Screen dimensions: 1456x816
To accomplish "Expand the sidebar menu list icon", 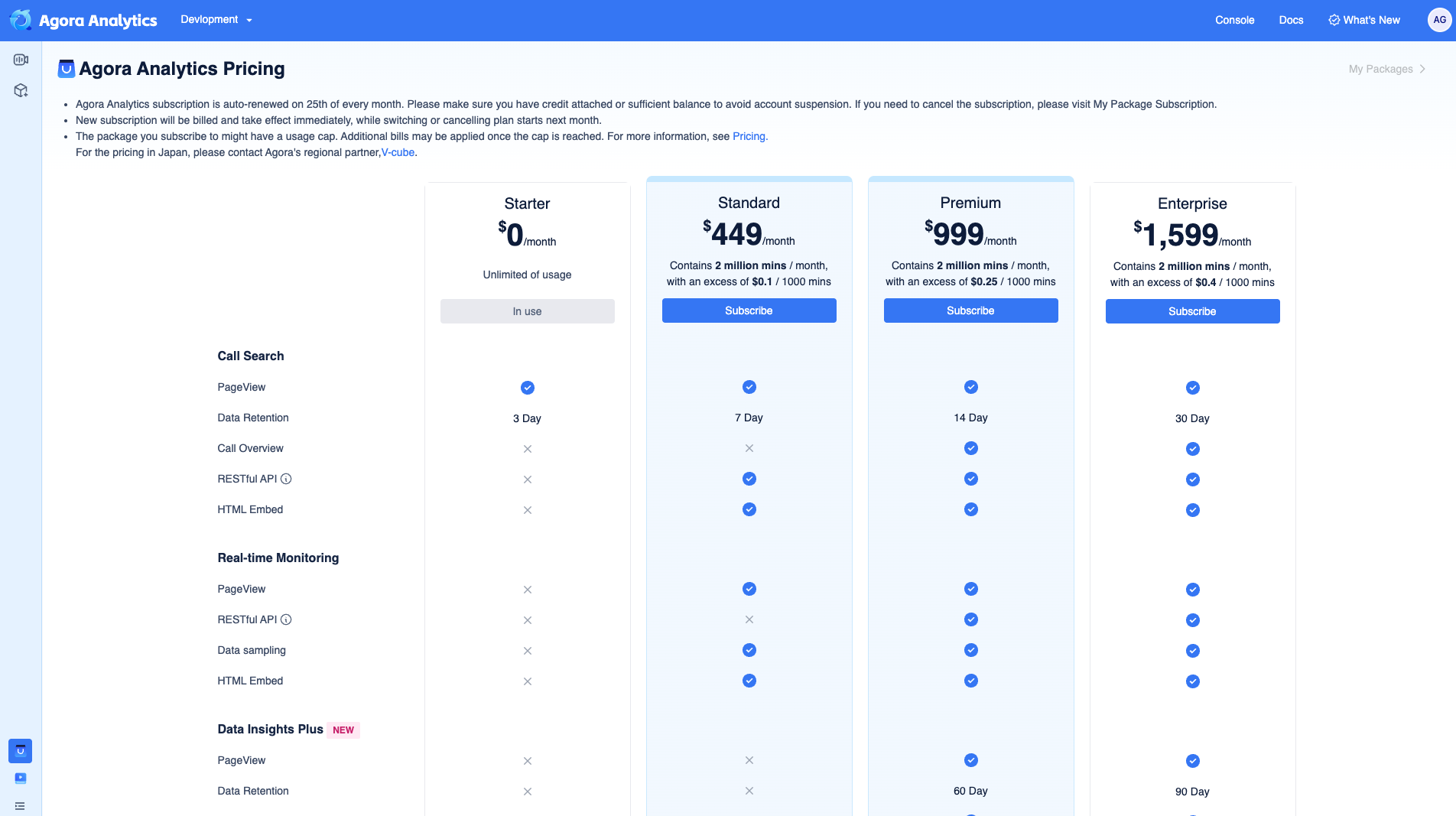I will point(21,806).
